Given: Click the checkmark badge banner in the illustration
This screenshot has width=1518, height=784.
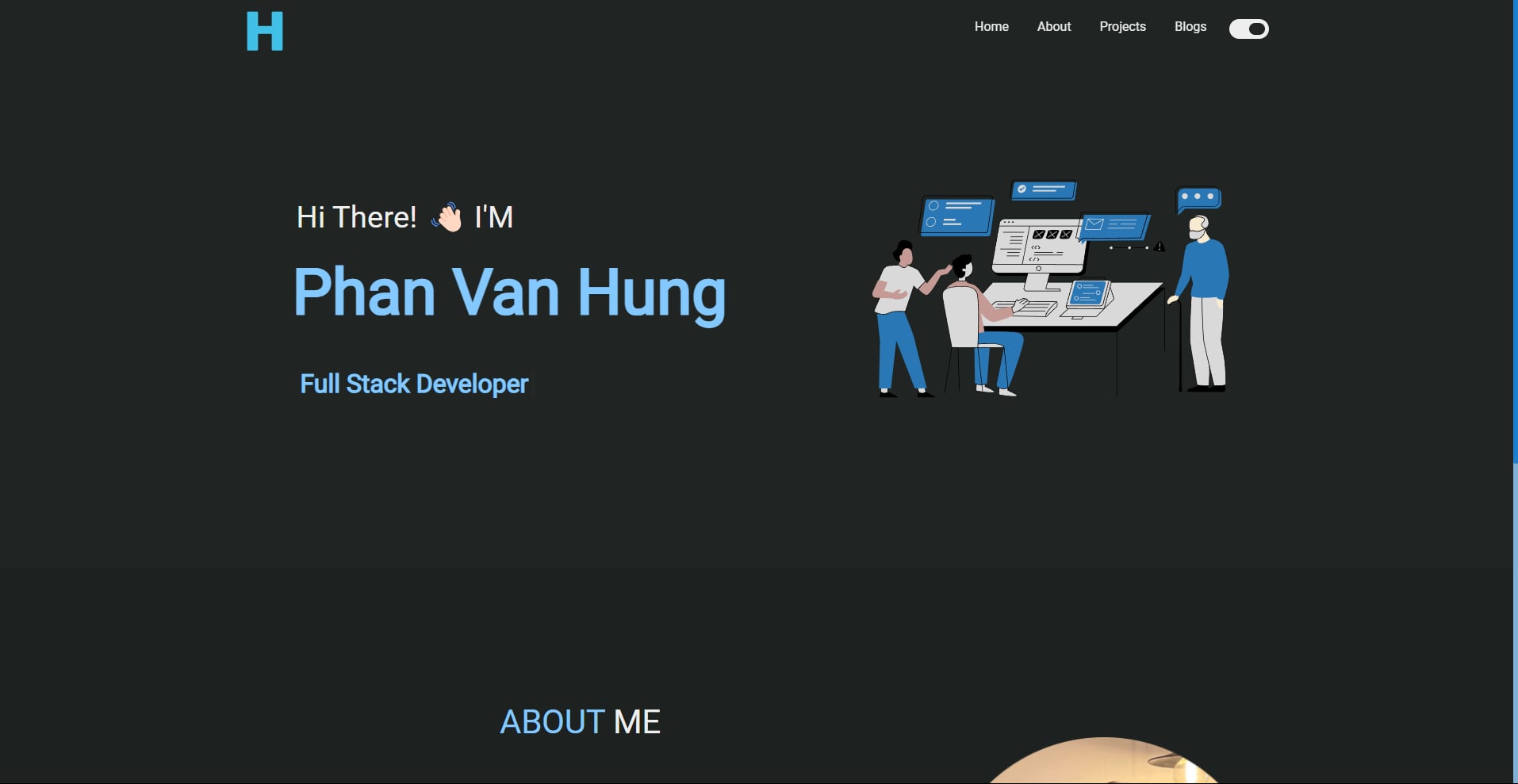Looking at the screenshot, I should pyautogui.click(x=1041, y=189).
